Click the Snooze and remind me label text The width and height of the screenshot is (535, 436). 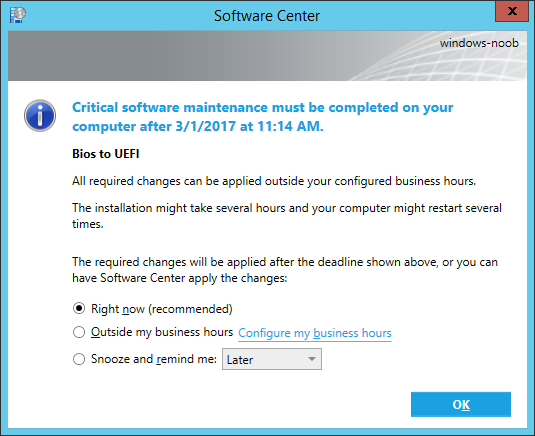coord(154,359)
